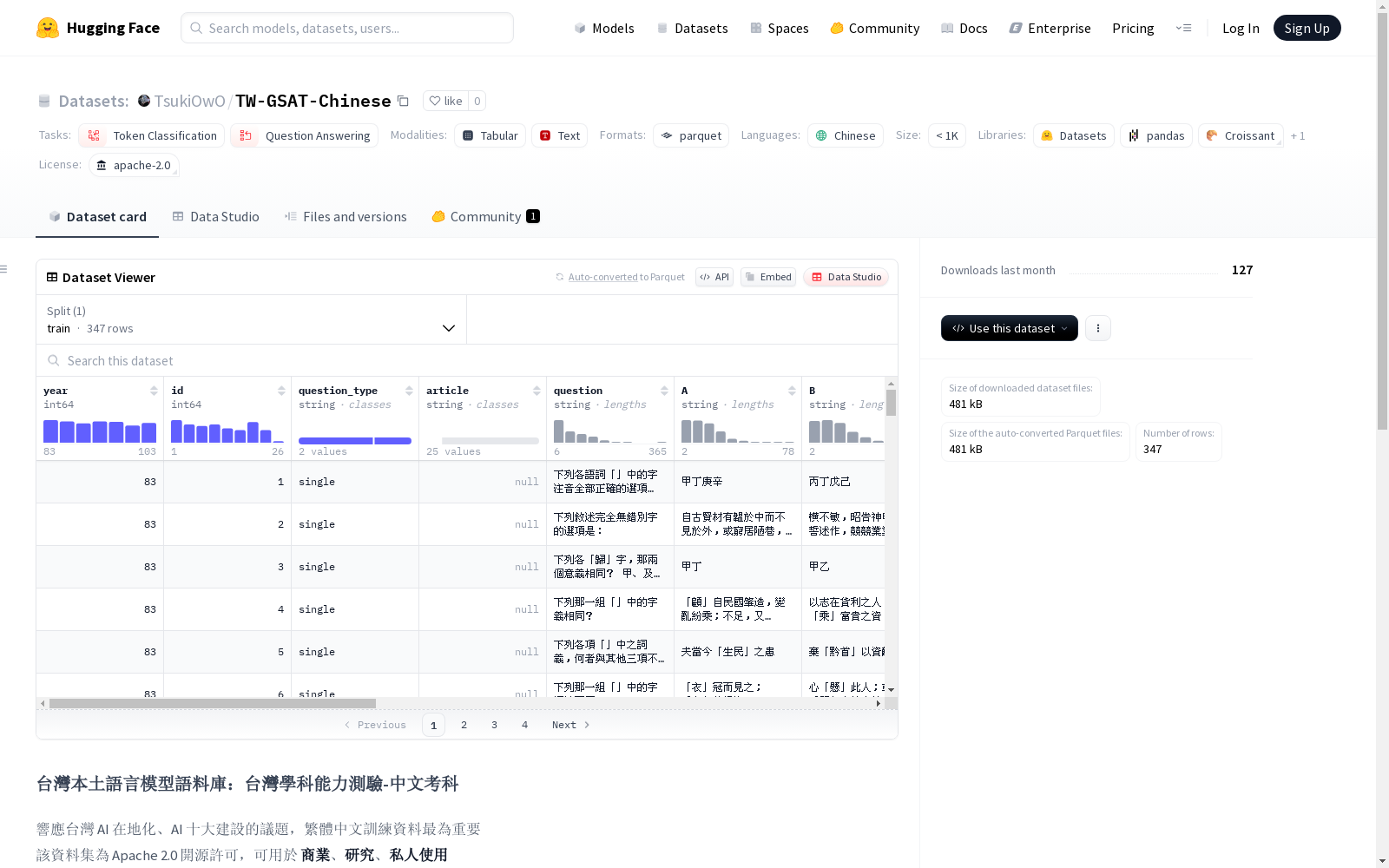Click Previous page button
The height and width of the screenshot is (868, 1389).
(x=375, y=725)
